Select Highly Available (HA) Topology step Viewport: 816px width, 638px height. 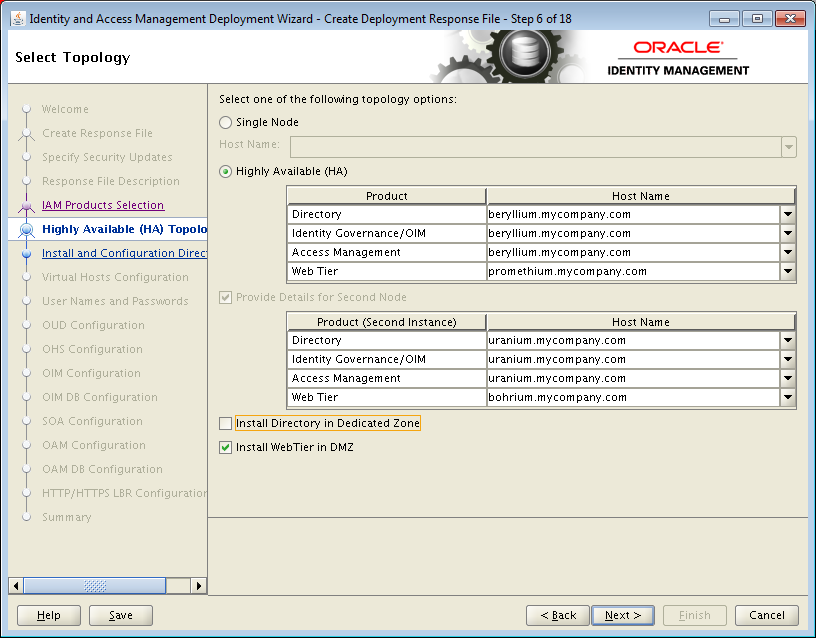[x=124, y=229]
